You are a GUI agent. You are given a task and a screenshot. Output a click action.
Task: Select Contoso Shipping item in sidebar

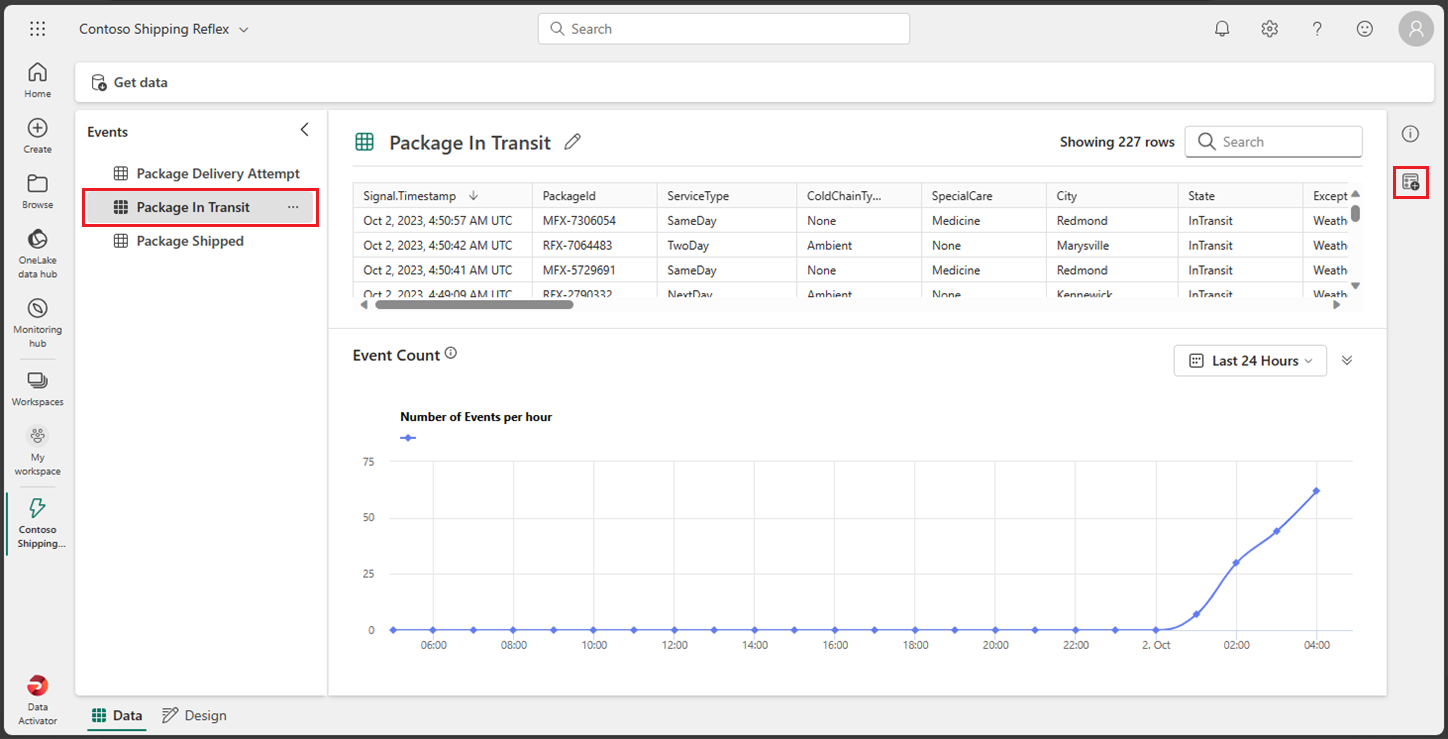[37, 523]
